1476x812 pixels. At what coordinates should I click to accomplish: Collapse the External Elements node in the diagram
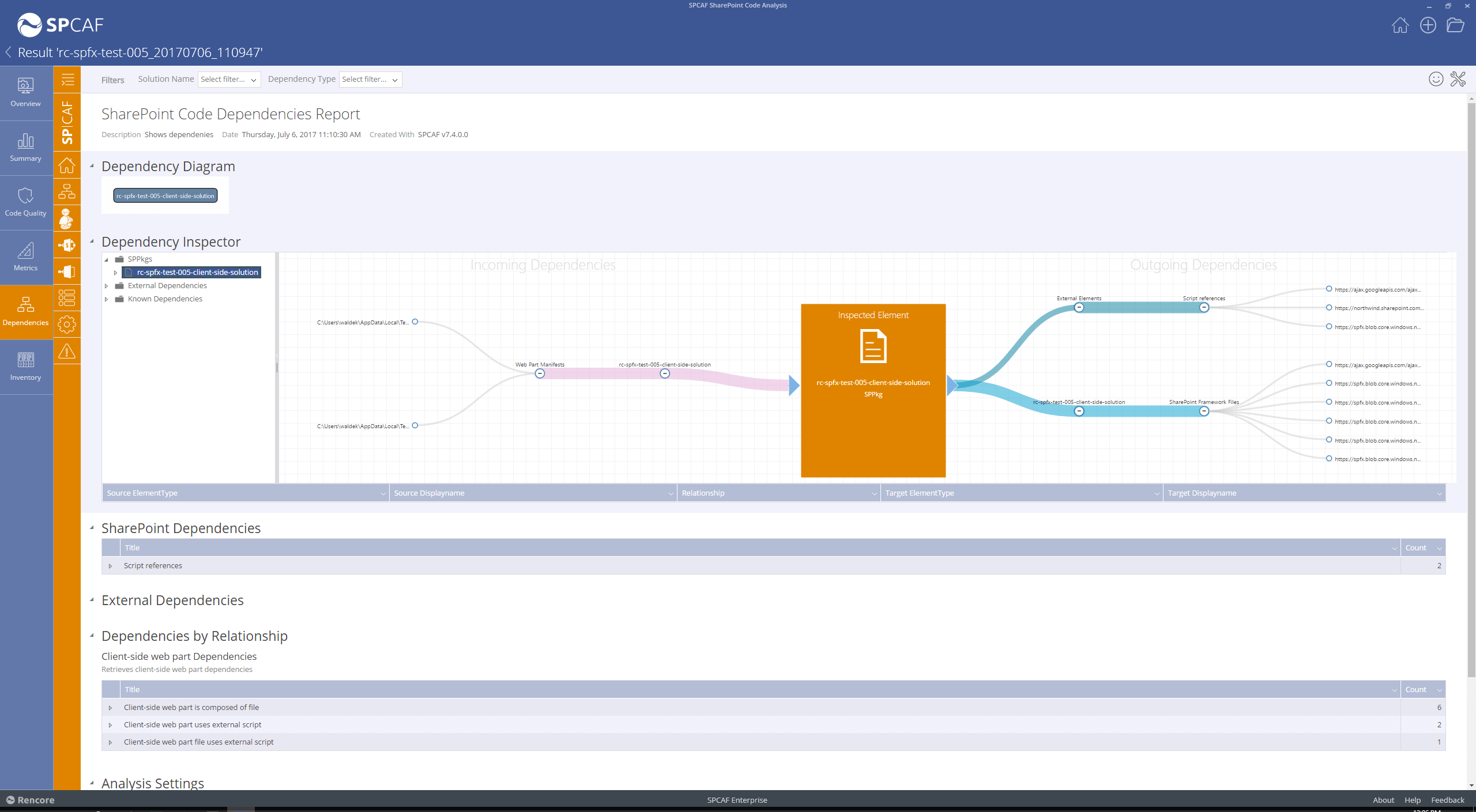[x=1079, y=308]
